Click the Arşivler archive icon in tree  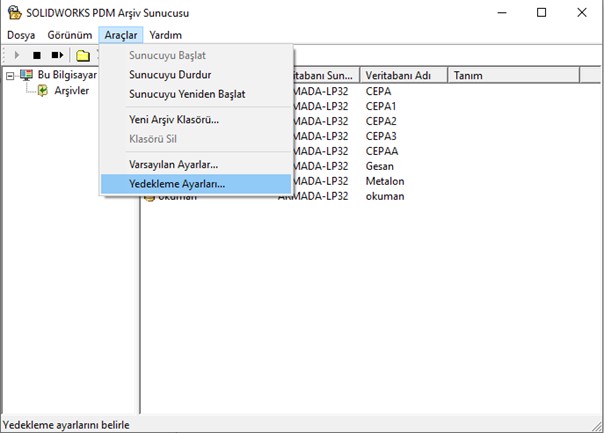pos(43,91)
